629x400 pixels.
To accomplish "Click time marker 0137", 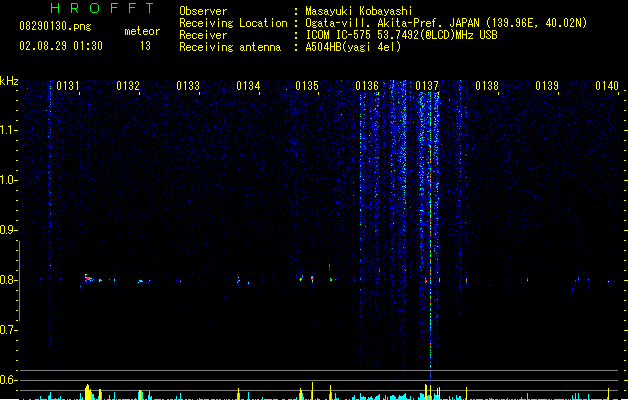I will tap(427, 86).
